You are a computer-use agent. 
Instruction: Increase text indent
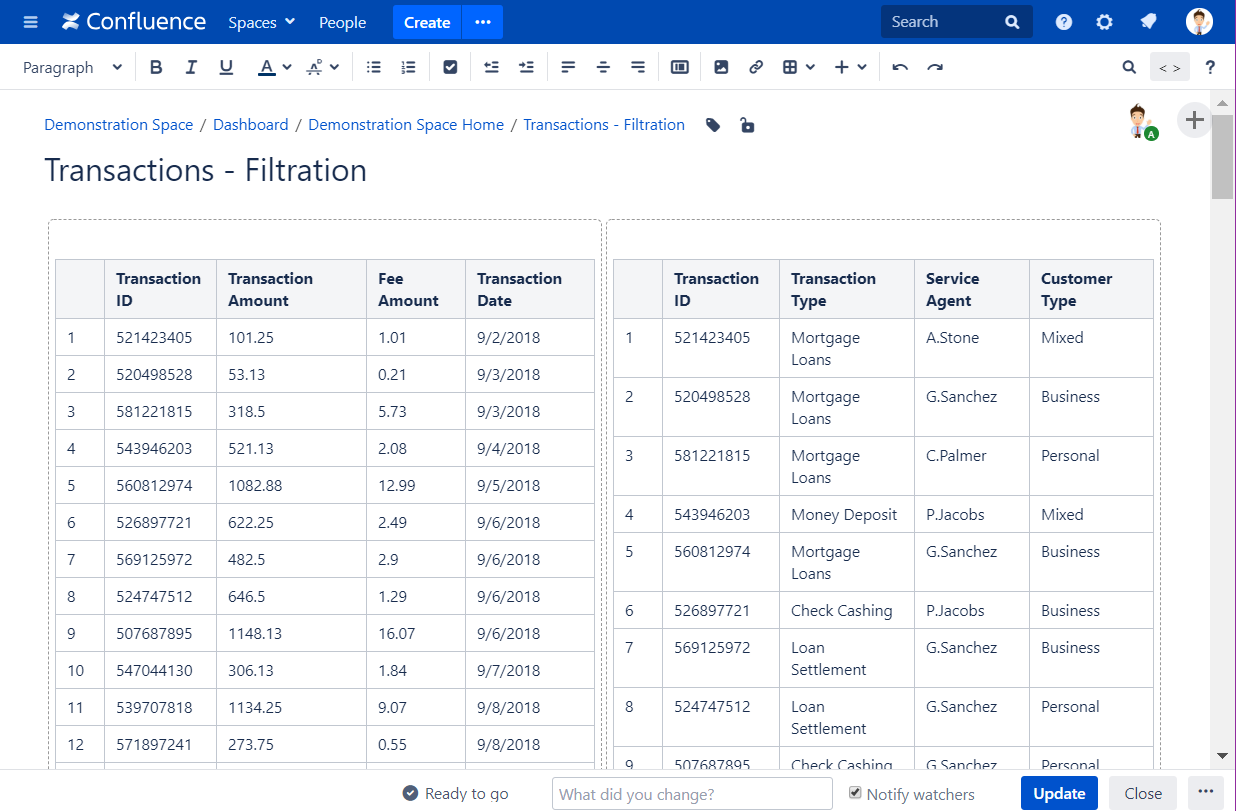526,66
